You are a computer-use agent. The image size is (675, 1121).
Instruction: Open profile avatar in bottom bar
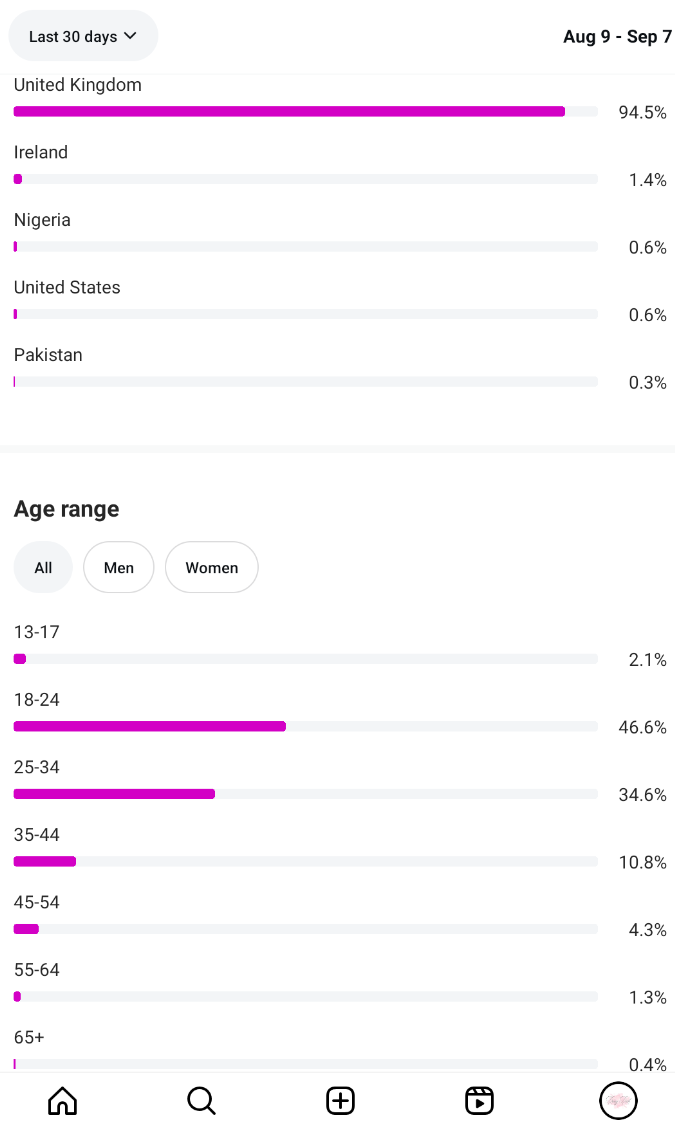618,1101
